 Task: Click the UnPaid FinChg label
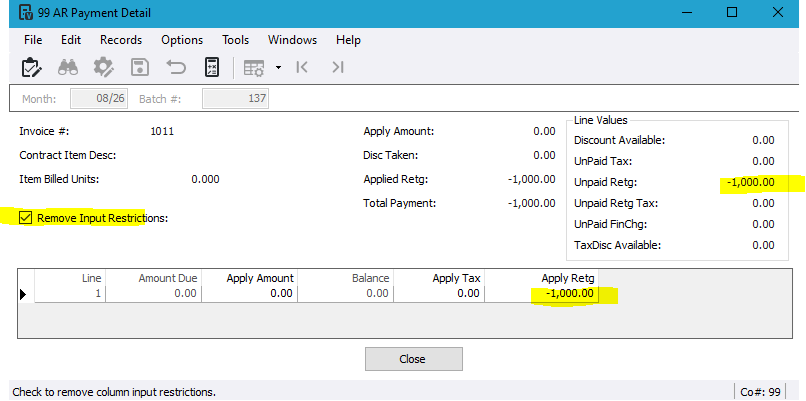(x=610, y=224)
